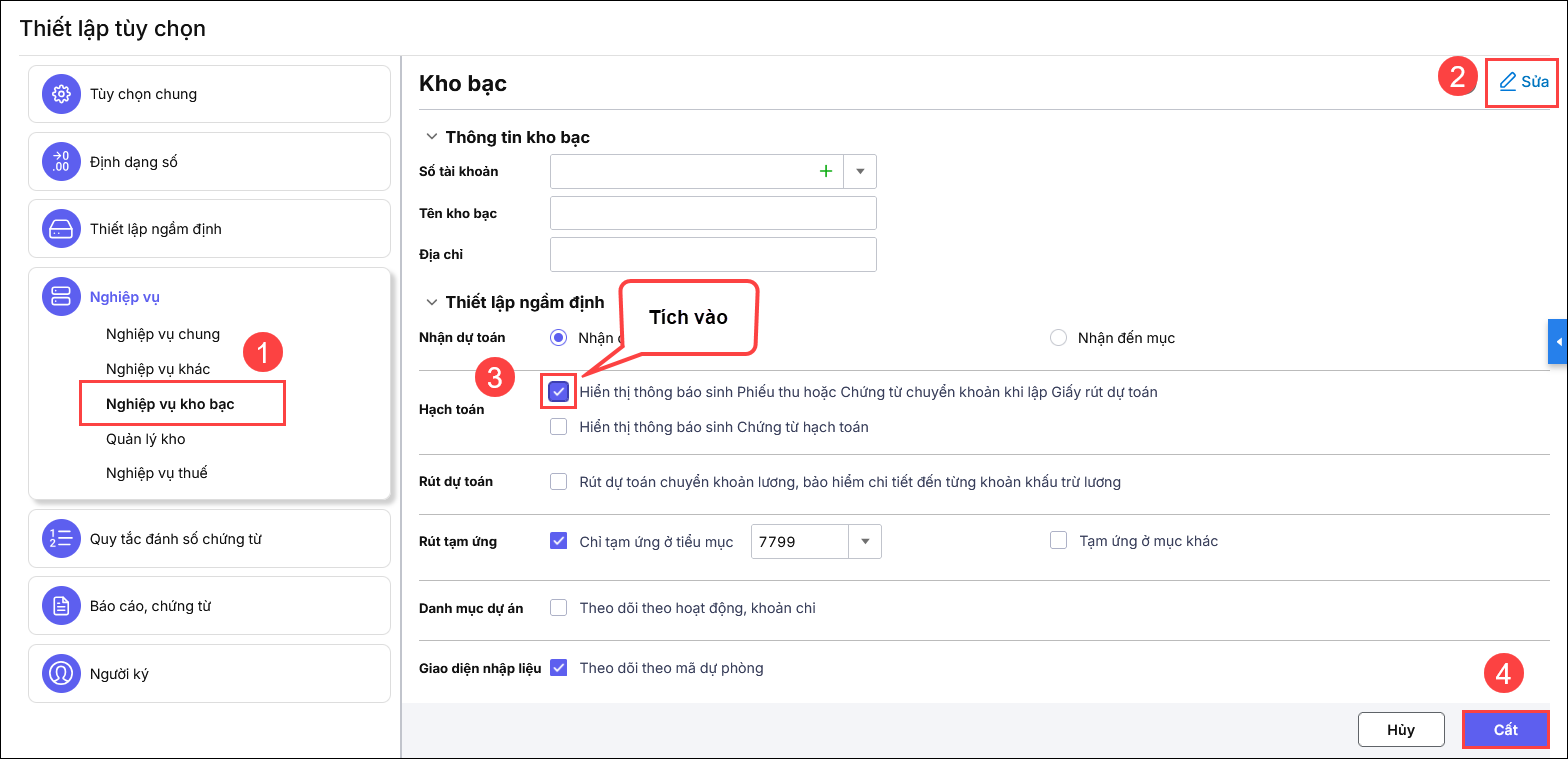The height and width of the screenshot is (759, 1568).
Task: Collapse the Thông tin kho bạc section
Action: pos(432,137)
